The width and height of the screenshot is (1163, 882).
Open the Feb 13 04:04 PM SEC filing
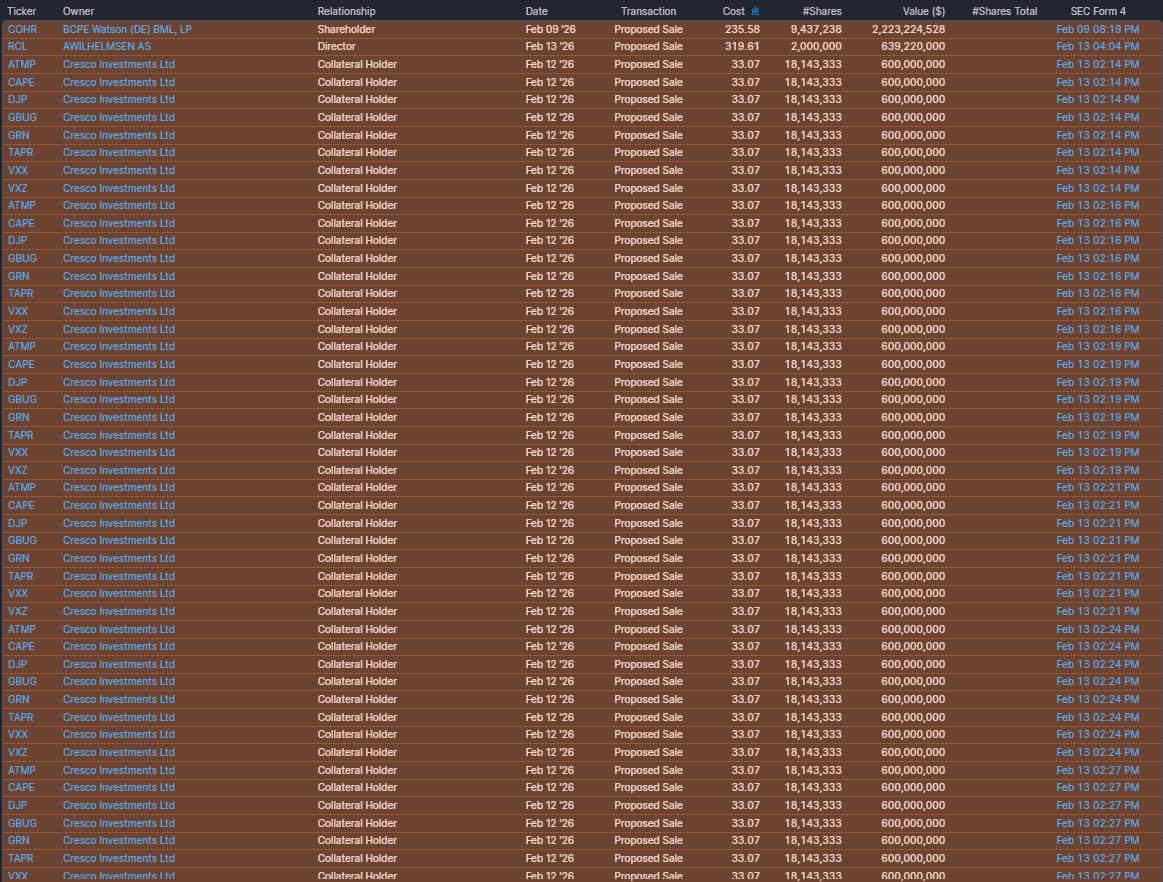tap(1098, 46)
